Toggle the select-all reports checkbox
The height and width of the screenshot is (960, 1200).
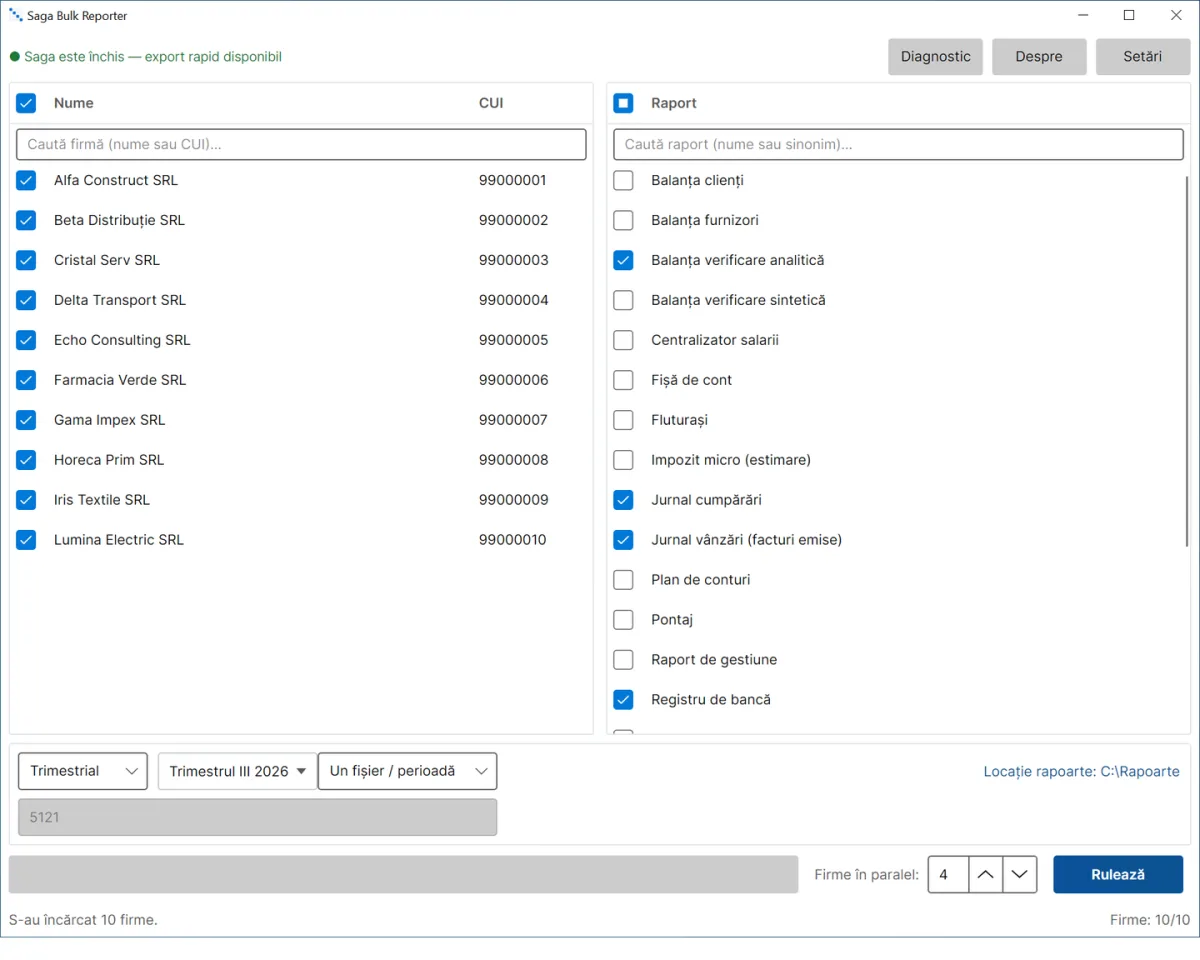click(x=623, y=103)
